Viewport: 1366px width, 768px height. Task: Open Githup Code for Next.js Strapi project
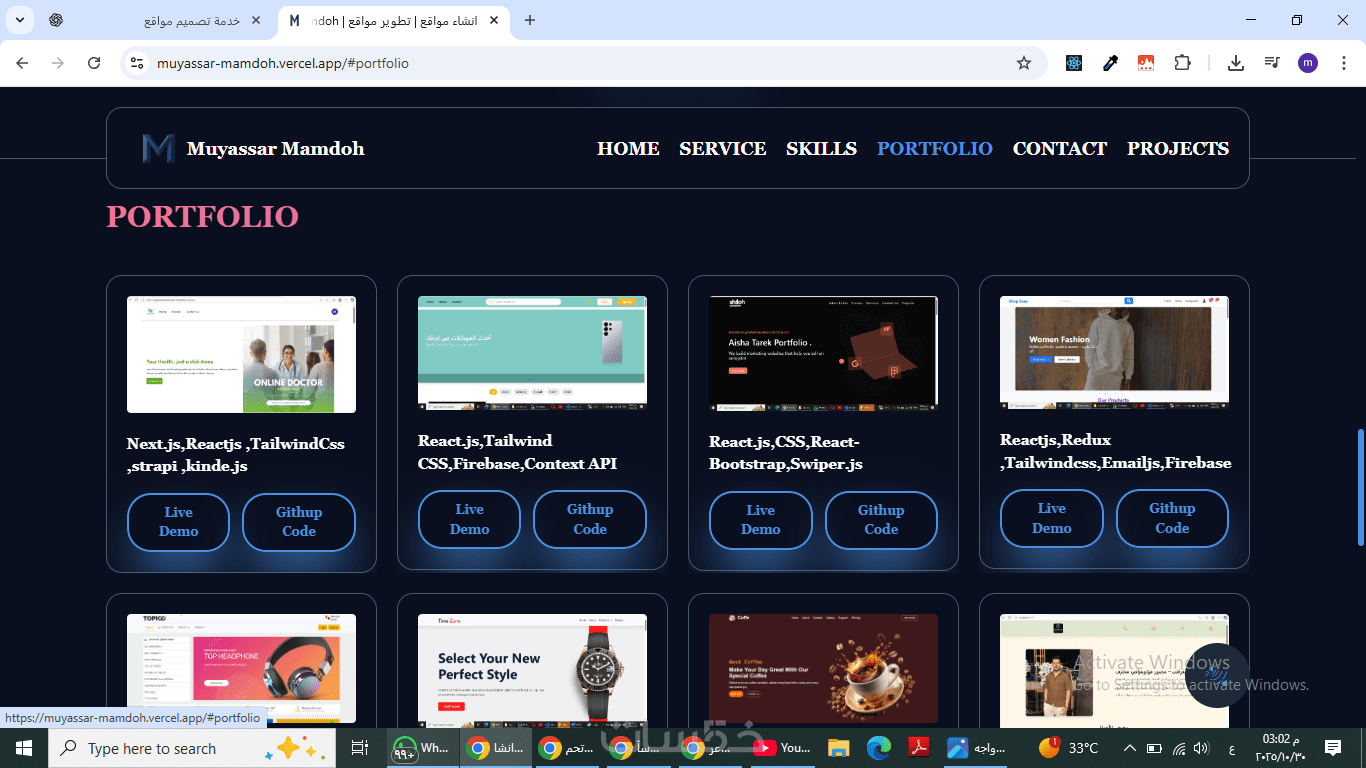pos(299,522)
